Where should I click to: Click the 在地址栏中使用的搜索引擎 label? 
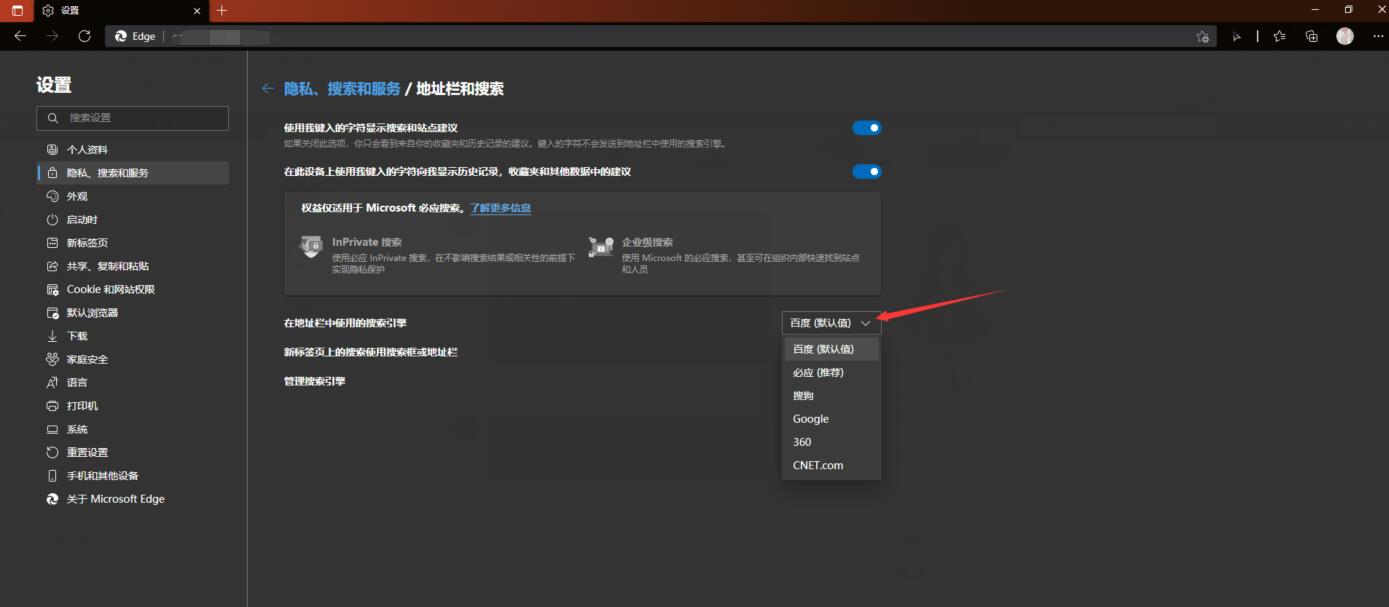(x=345, y=323)
